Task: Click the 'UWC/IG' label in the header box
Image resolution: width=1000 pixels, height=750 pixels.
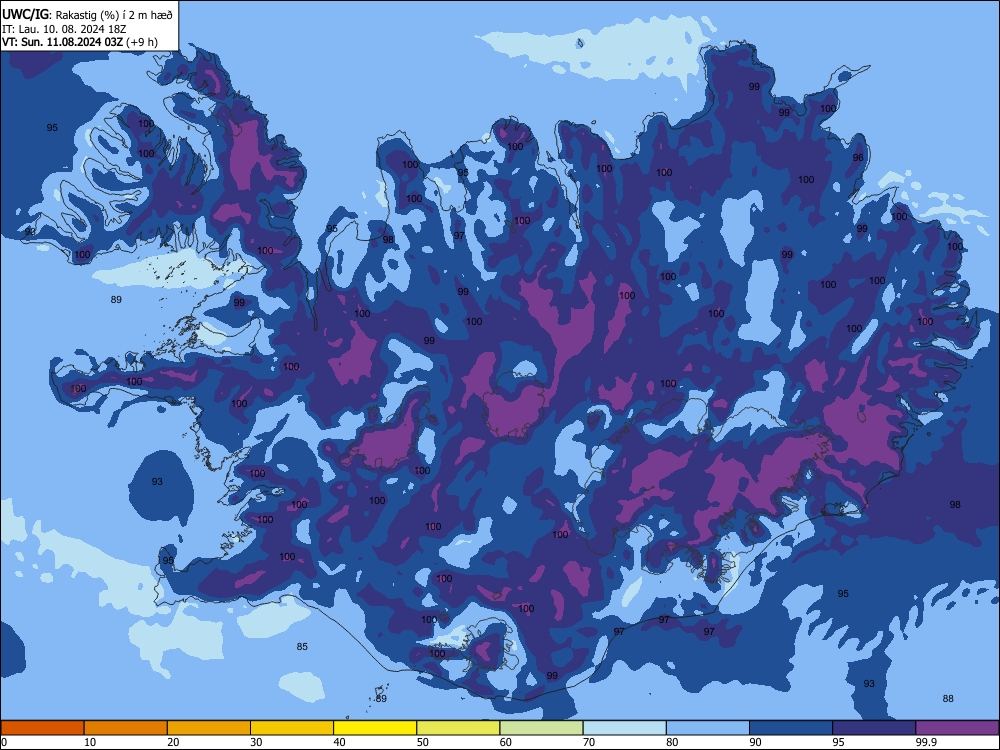Action: [25, 14]
